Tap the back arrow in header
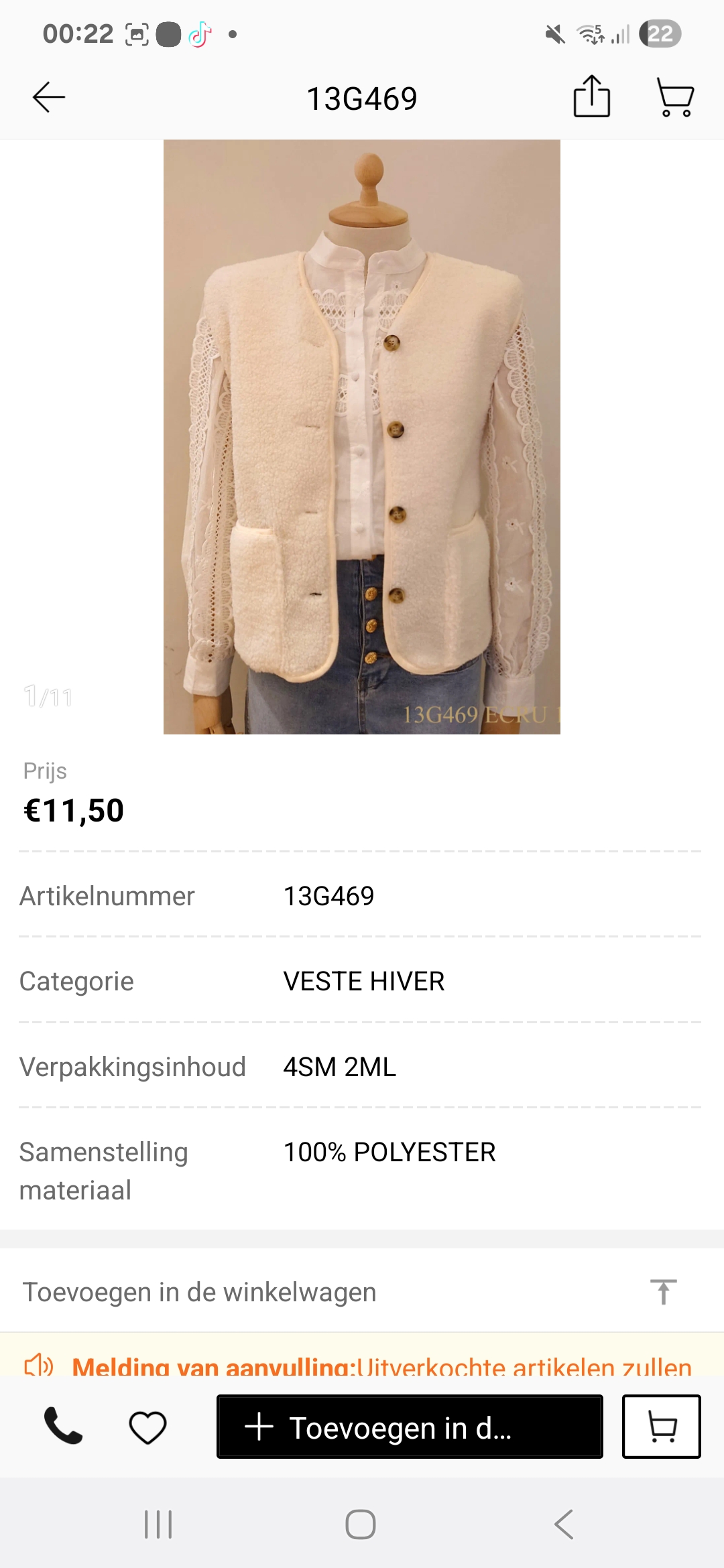The height and width of the screenshot is (1568, 724). (x=49, y=98)
